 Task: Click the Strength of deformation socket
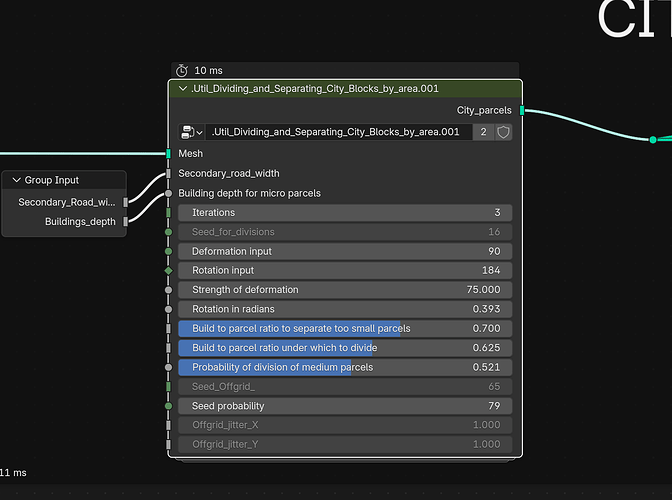pyautogui.click(x=168, y=290)
